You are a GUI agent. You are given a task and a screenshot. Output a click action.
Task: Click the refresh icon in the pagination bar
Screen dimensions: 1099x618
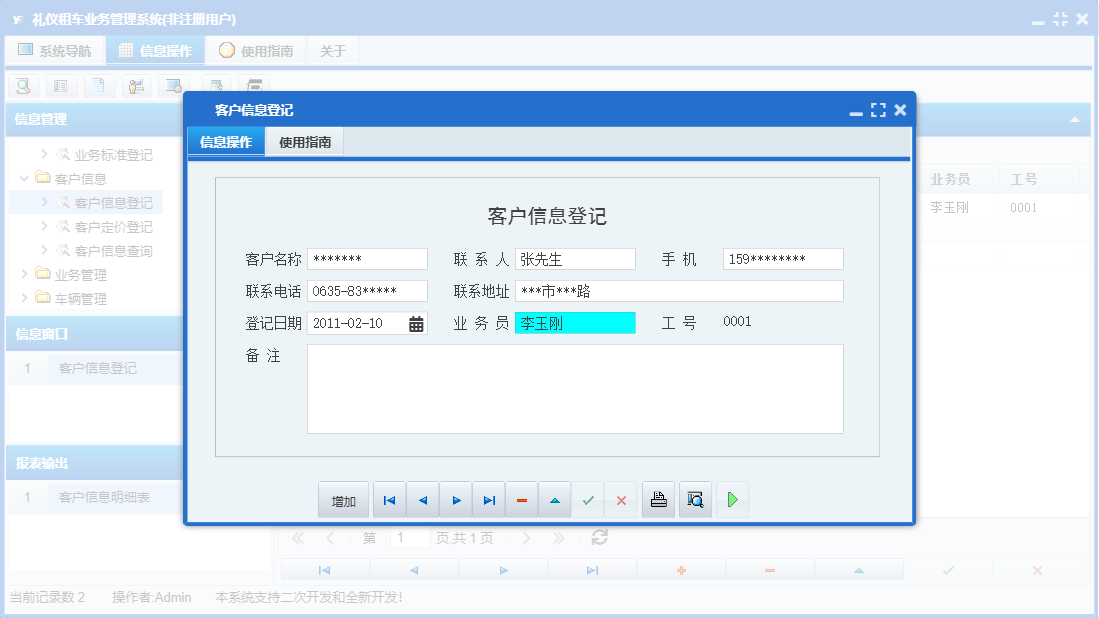click(597, 537)
